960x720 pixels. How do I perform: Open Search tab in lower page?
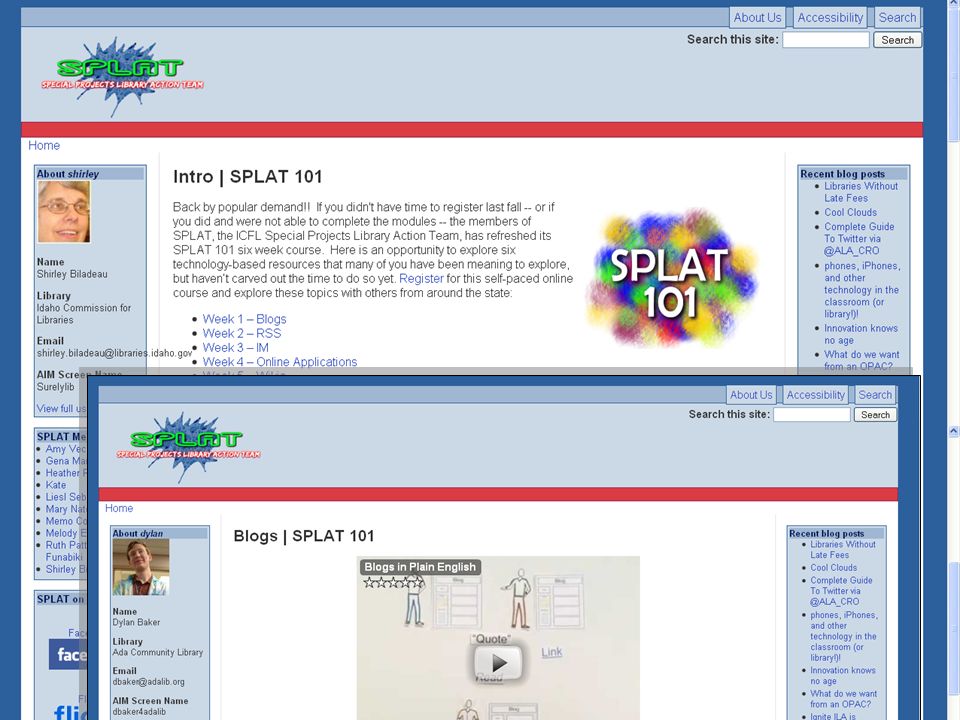point(875,395)
